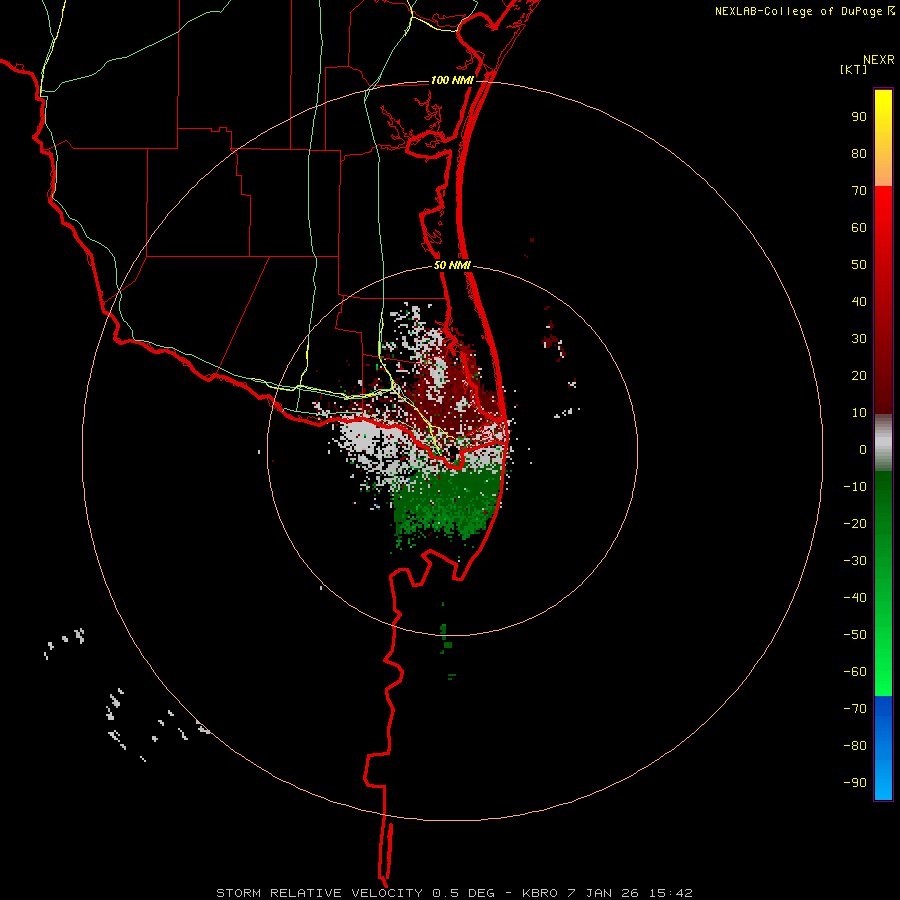The image size is (900, 900).
Task: Click the 100 NMI range ring label
Action: (452, 80)
